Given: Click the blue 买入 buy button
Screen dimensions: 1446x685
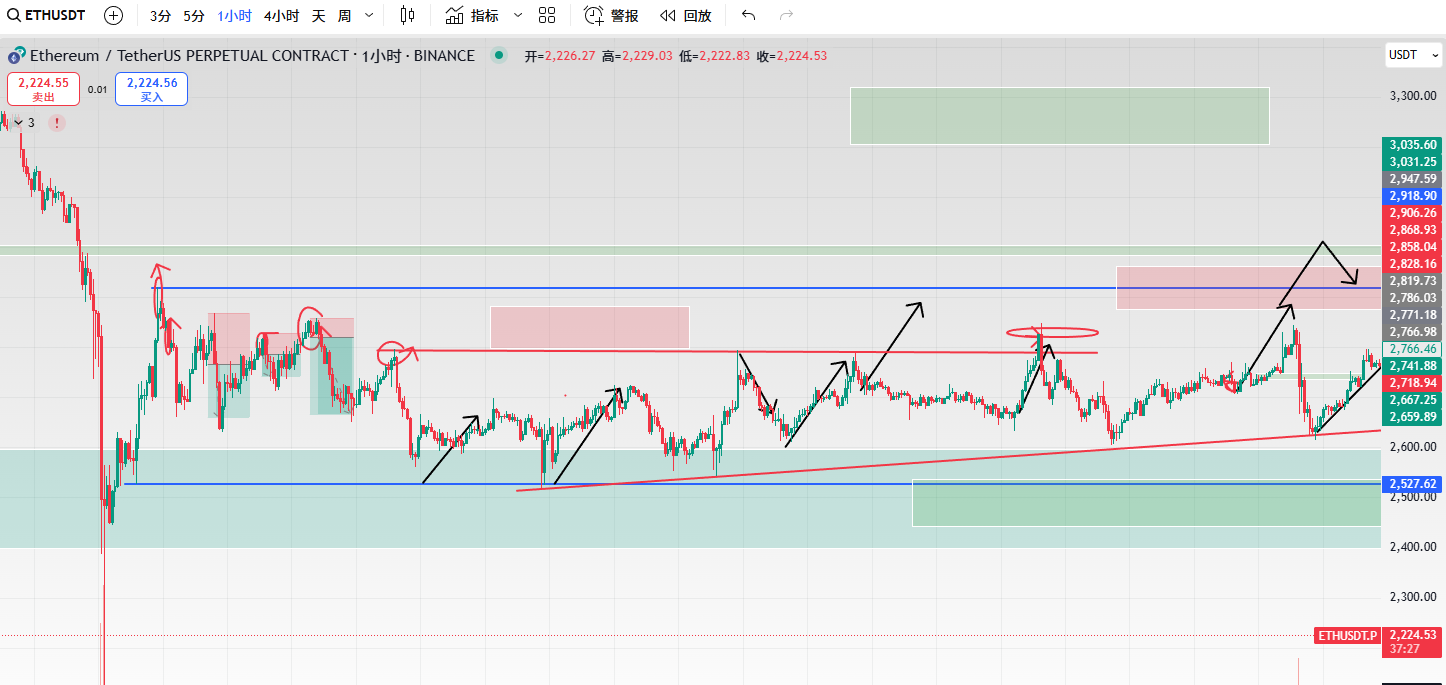Looking at the screenshot, I should 151,89.
